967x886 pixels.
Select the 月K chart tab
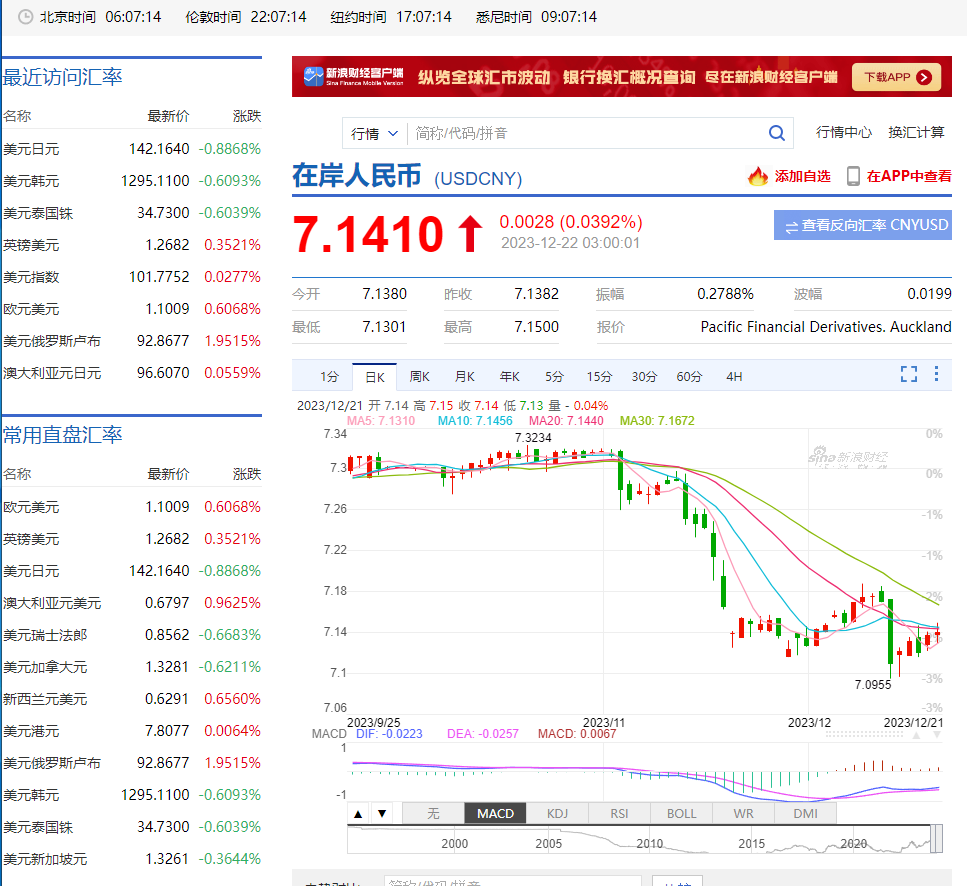[464, 377]
